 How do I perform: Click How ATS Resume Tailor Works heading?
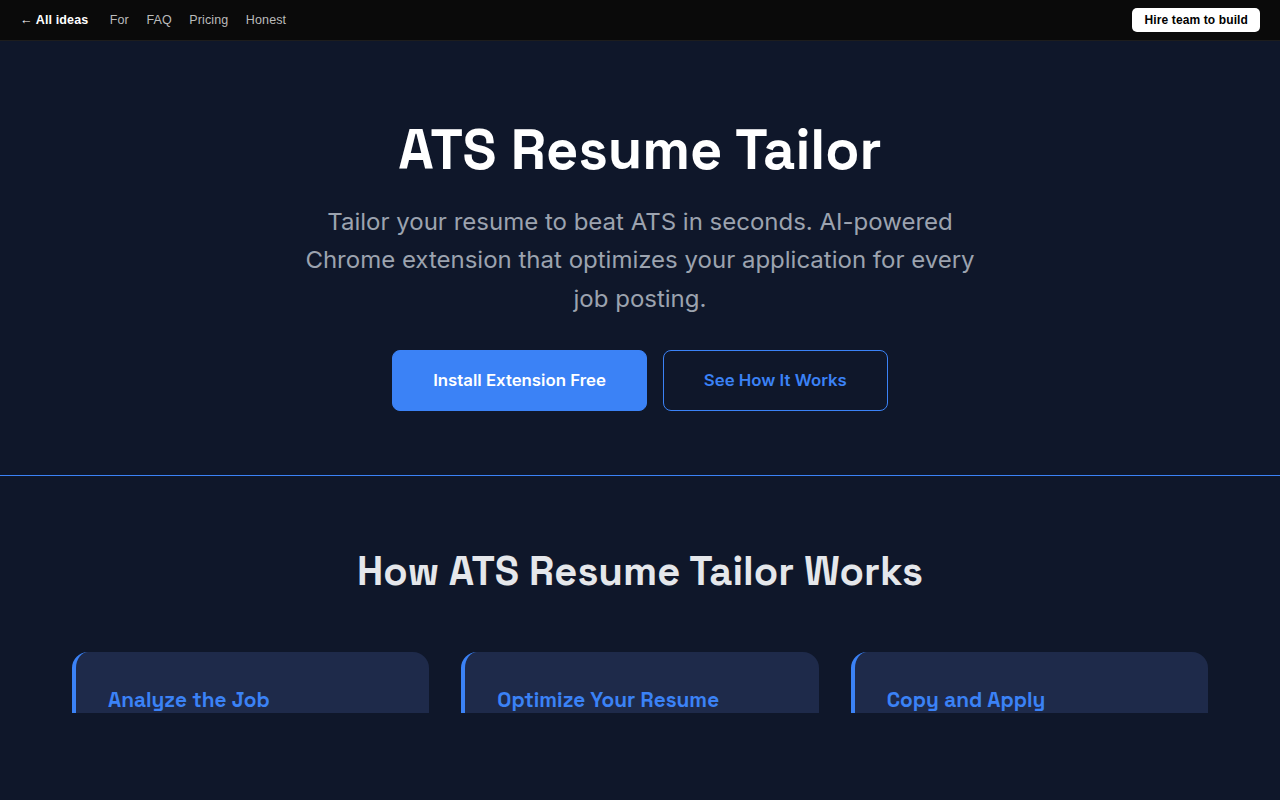click(640, 572)
